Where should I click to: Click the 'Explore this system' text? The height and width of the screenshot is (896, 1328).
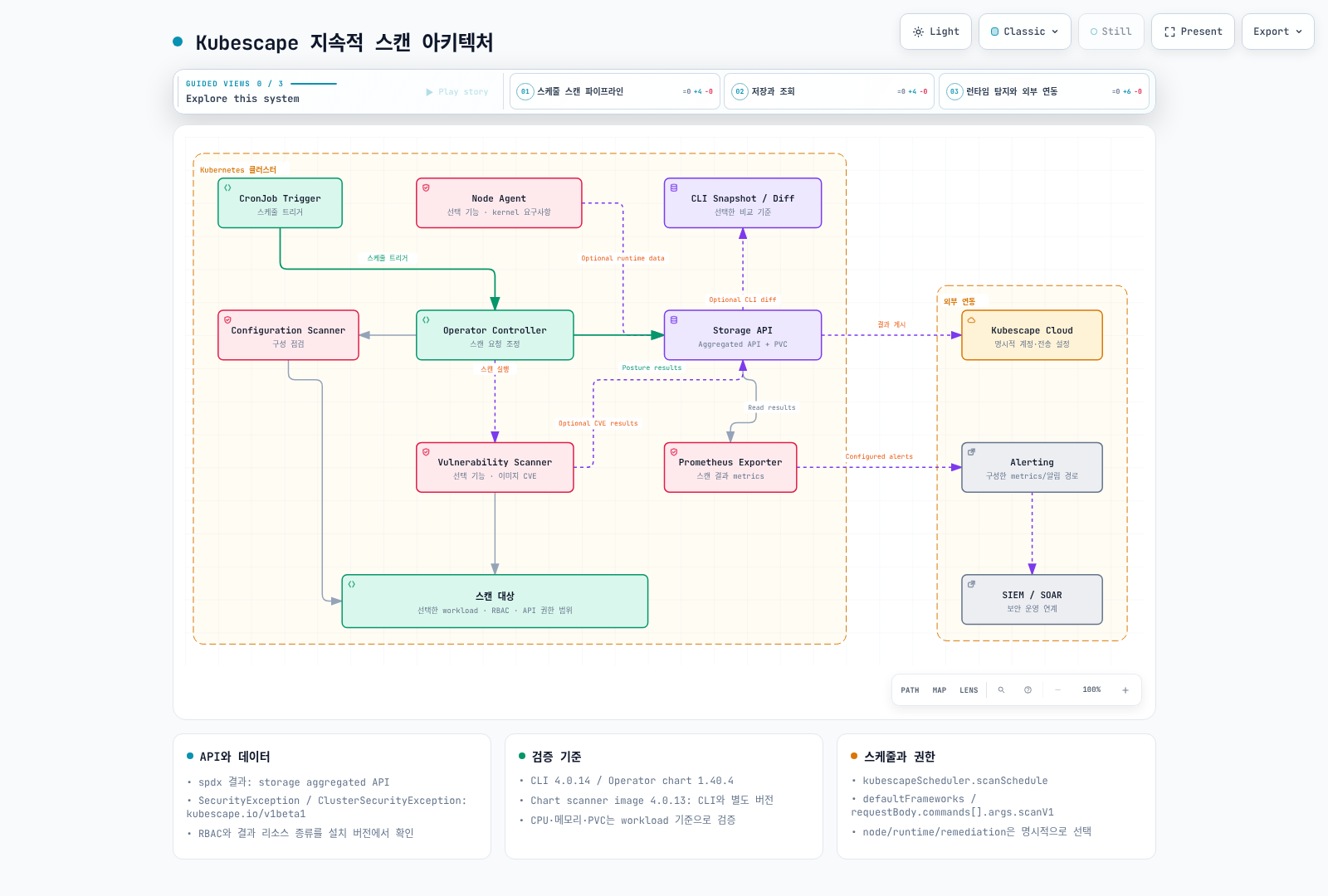pos(242,99)
